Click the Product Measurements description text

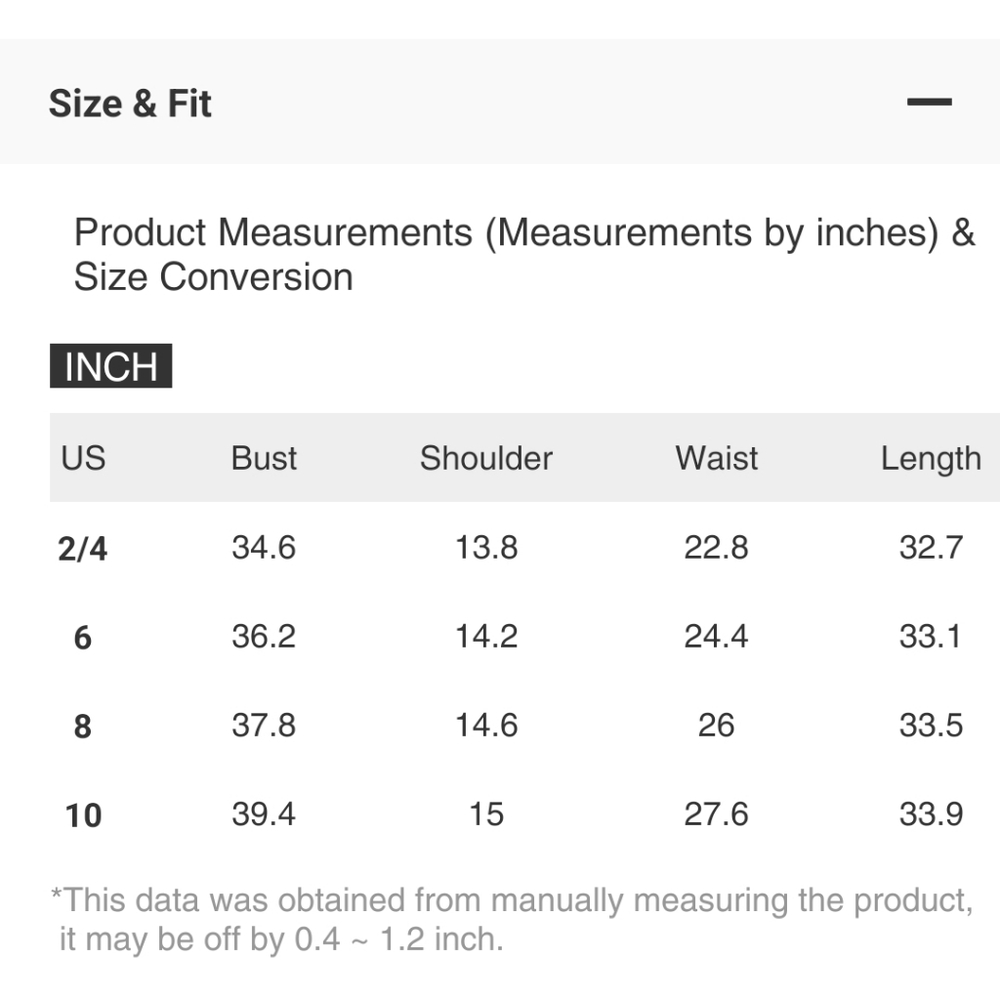coord(524,254)
